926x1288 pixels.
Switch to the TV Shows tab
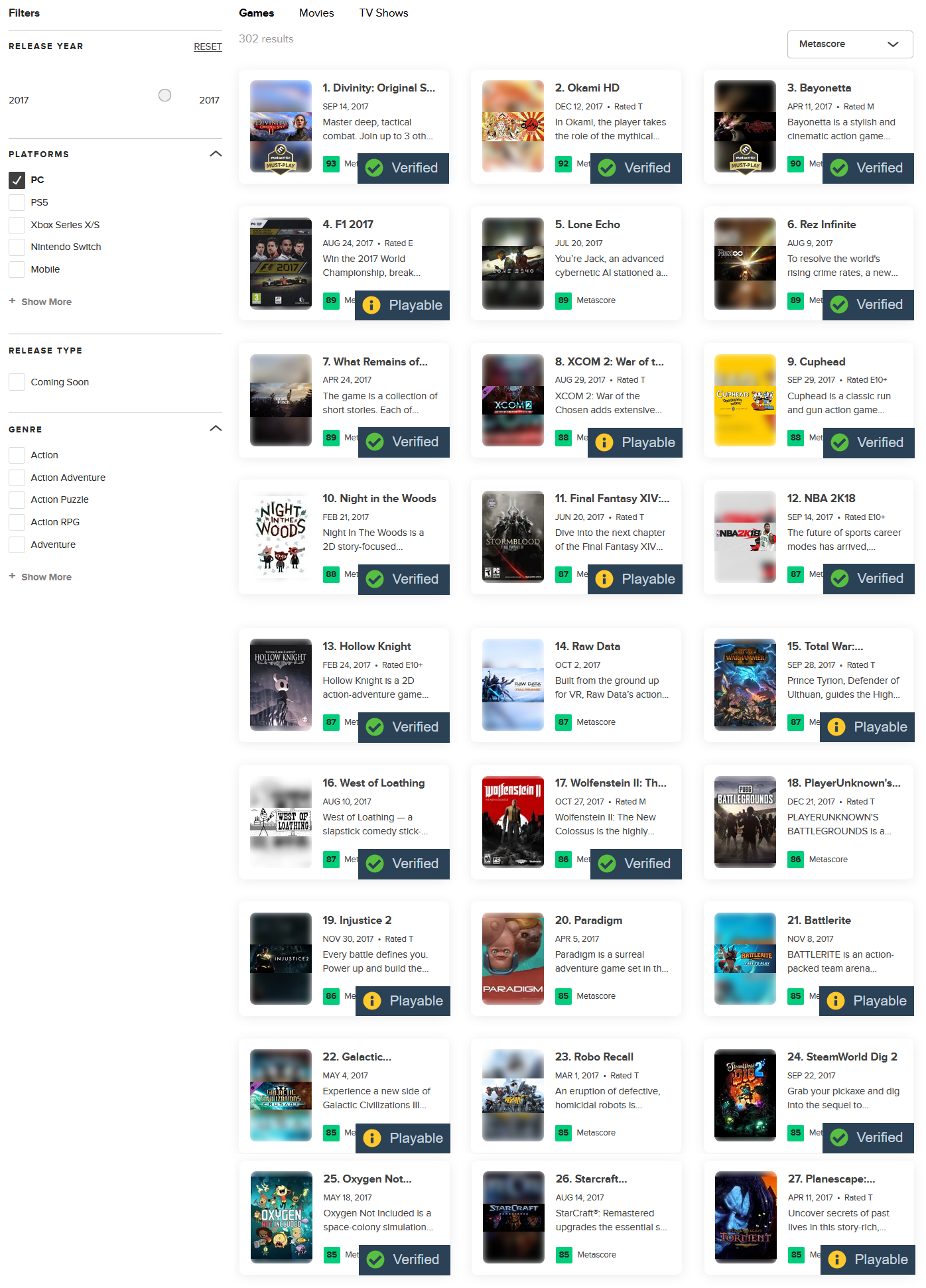coord(384,13)
